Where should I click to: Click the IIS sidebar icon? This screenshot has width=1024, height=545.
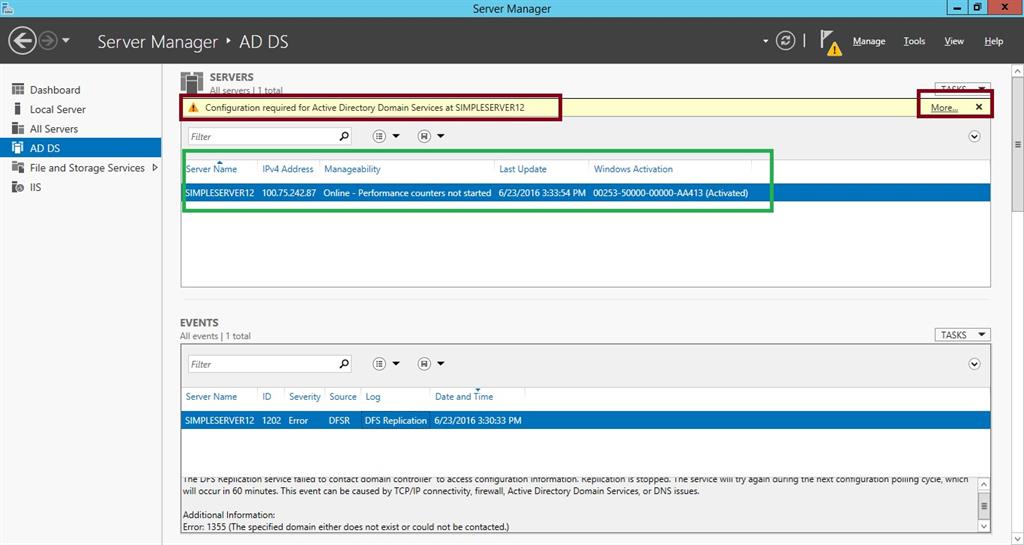point(18,187)
